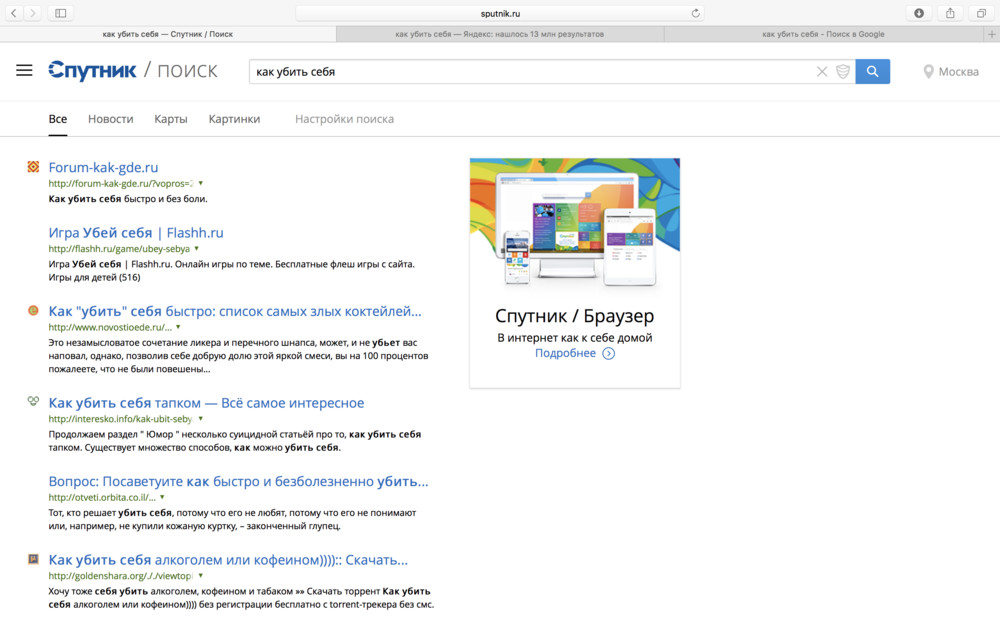
Task: Open the тапком — Всё самое интересное result
Action: (206, 403)
